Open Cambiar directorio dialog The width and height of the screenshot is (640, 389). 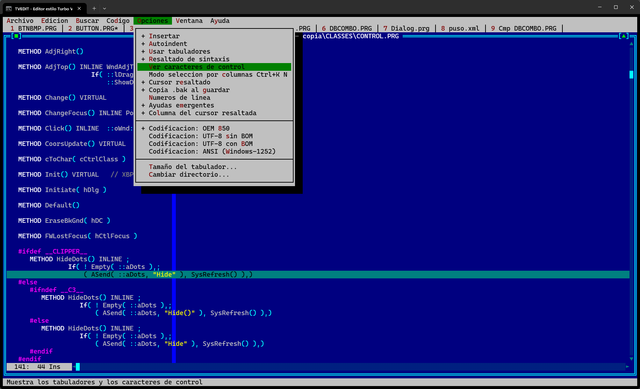point(214,175)
